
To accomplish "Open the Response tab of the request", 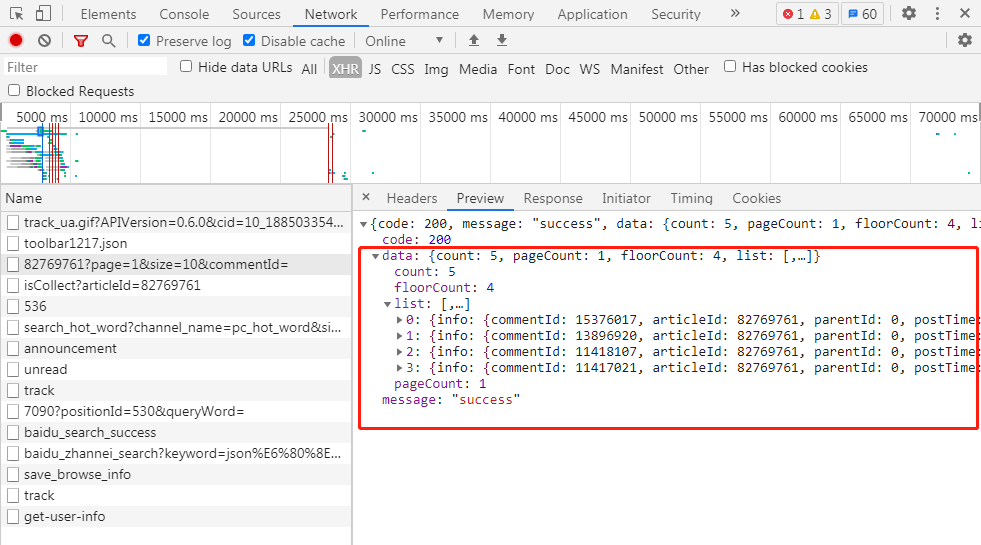I will tap(553, 198).
